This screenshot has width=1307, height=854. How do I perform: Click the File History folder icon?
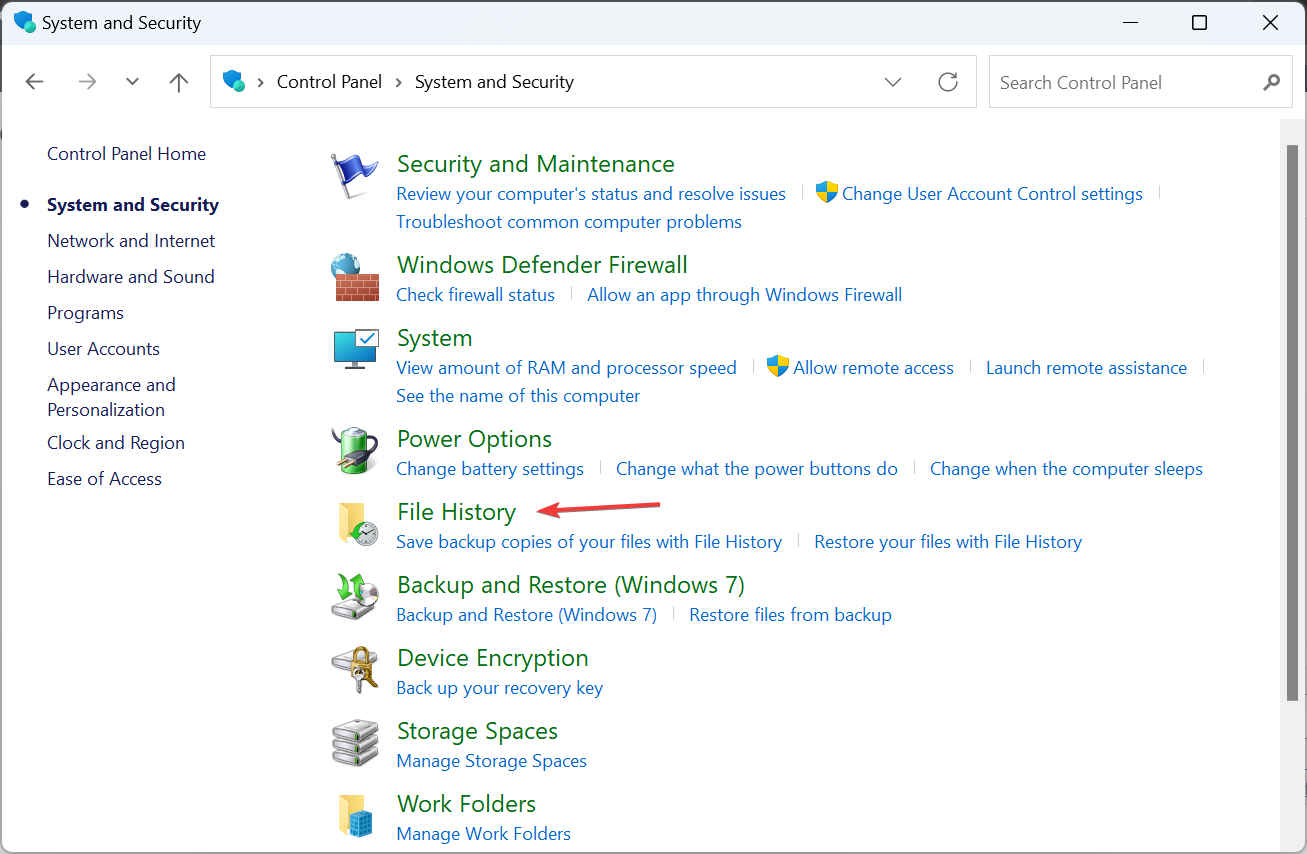point(356,524)
